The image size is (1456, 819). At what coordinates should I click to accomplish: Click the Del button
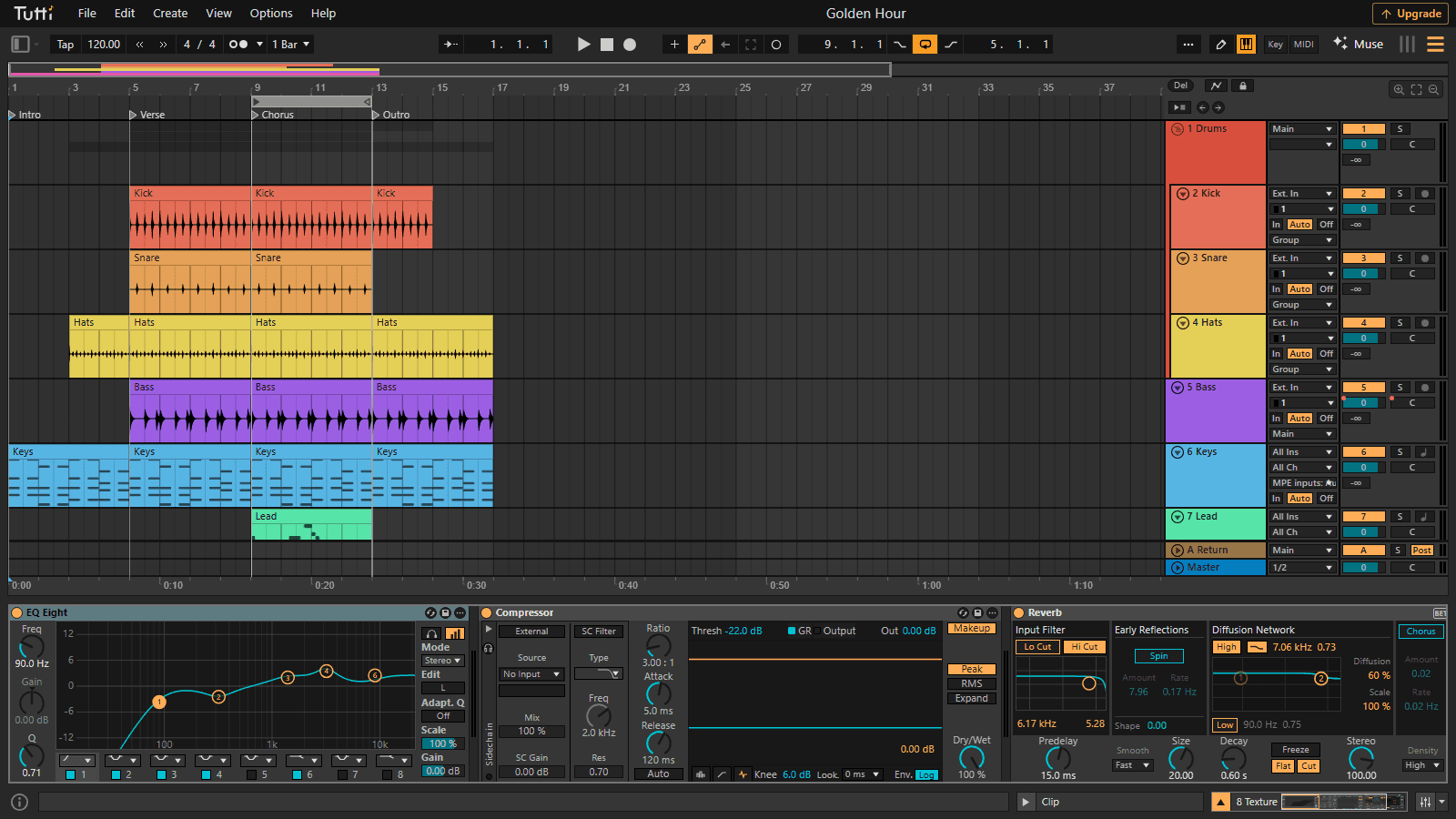[1180, 86]
